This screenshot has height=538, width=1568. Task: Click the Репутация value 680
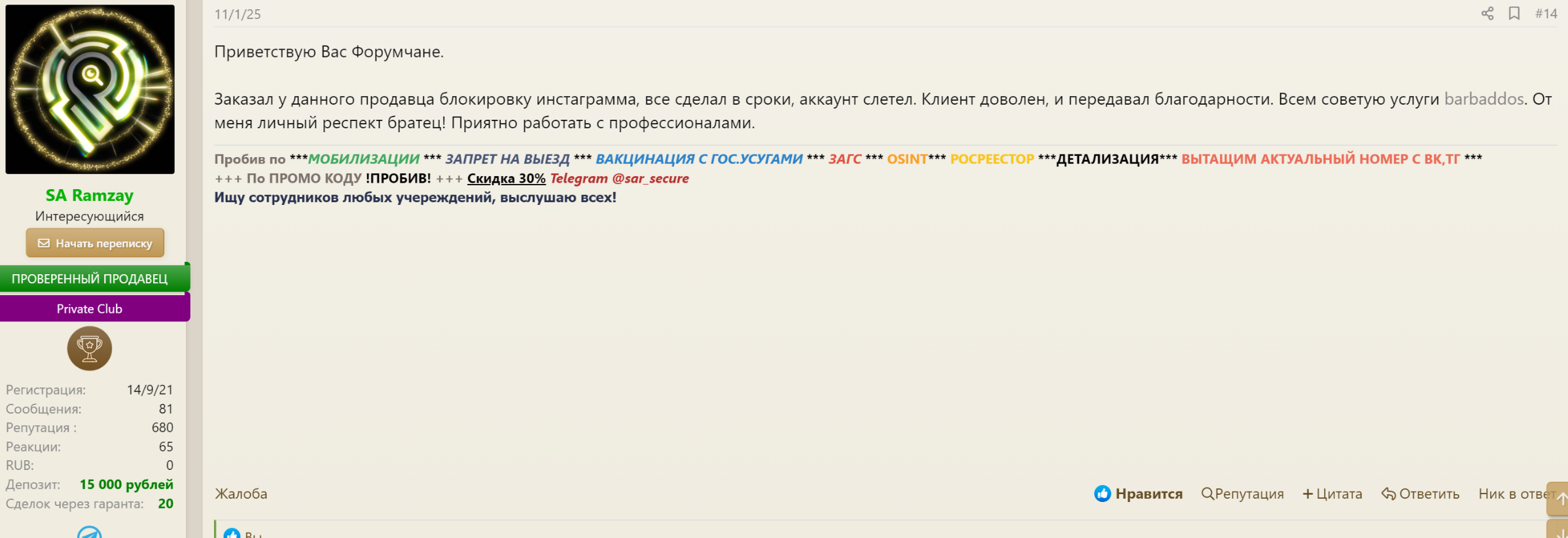pyautogui.click(x=162, y=427)
